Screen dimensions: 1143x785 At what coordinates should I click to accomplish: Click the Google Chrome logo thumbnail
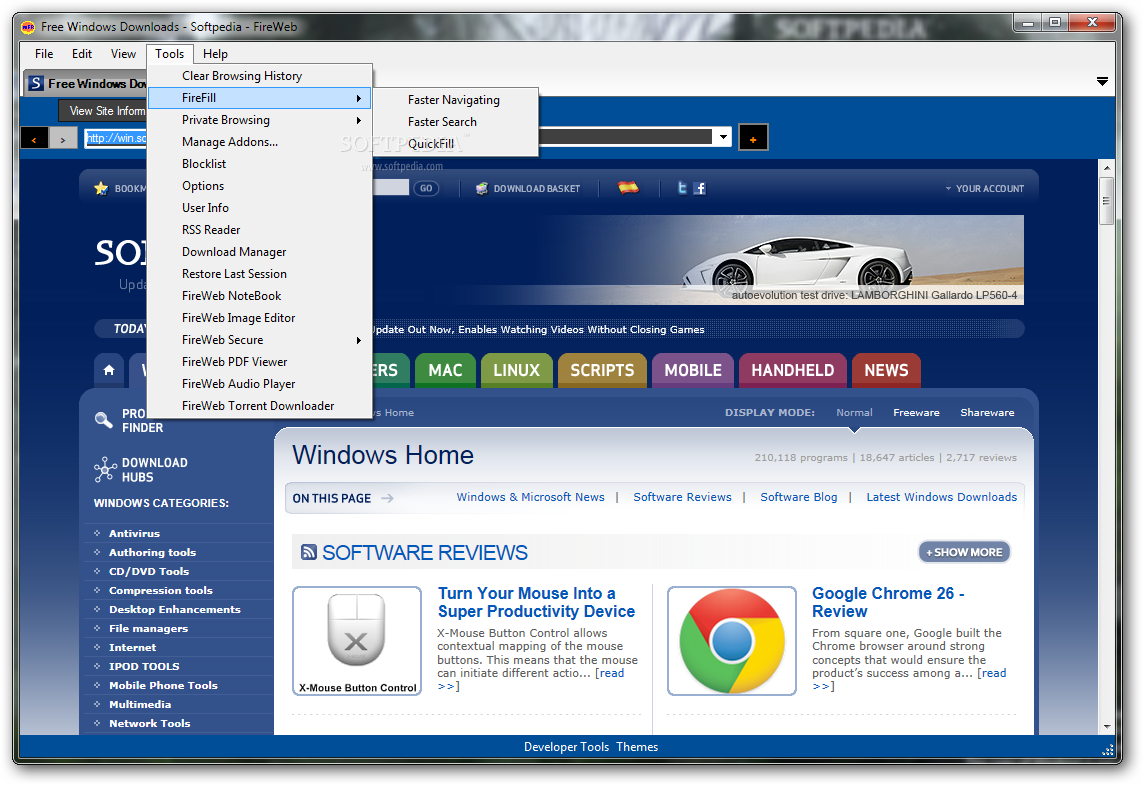click(732, 641)
